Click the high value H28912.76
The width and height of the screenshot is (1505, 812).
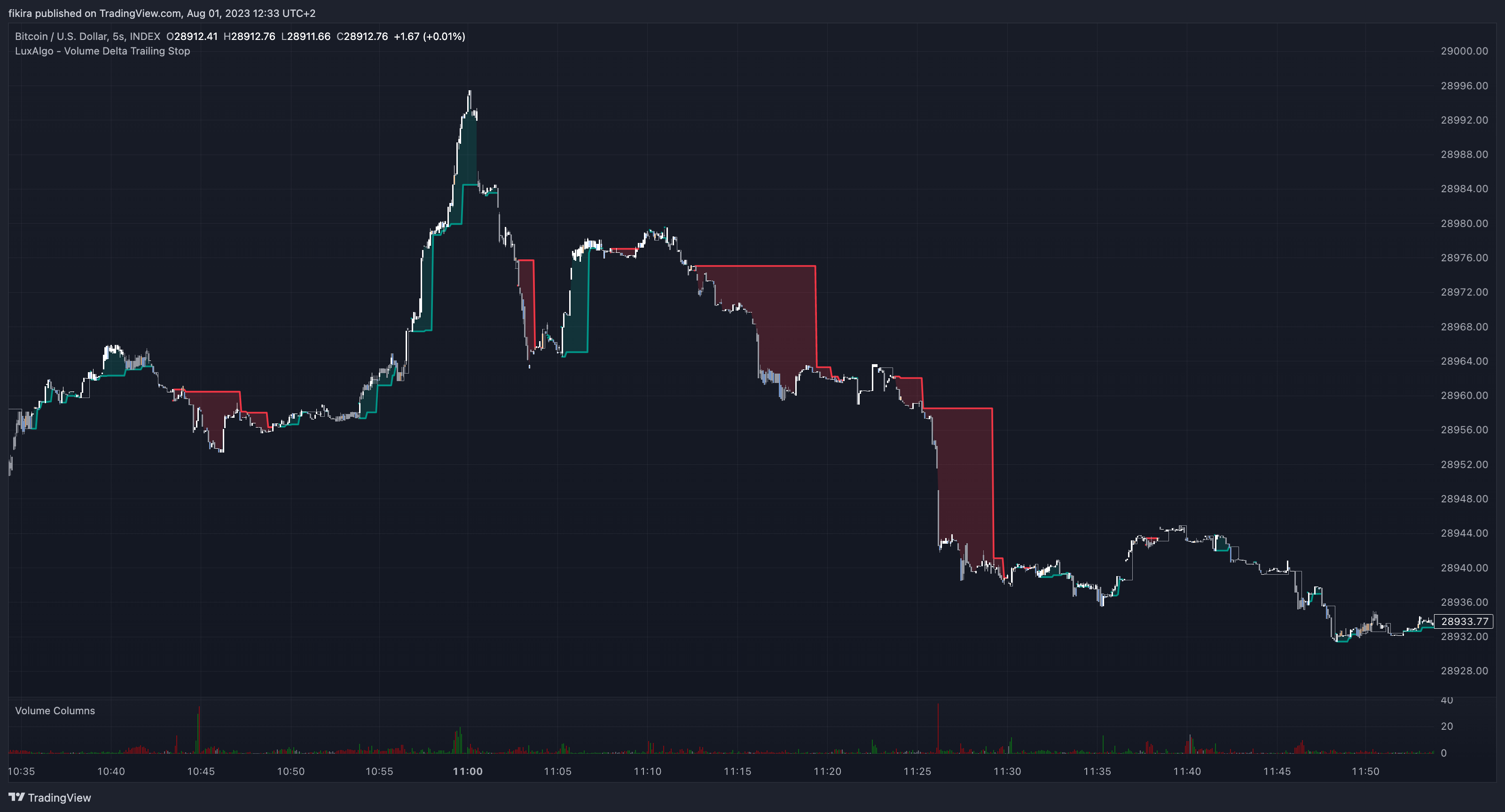pos(250,36)
